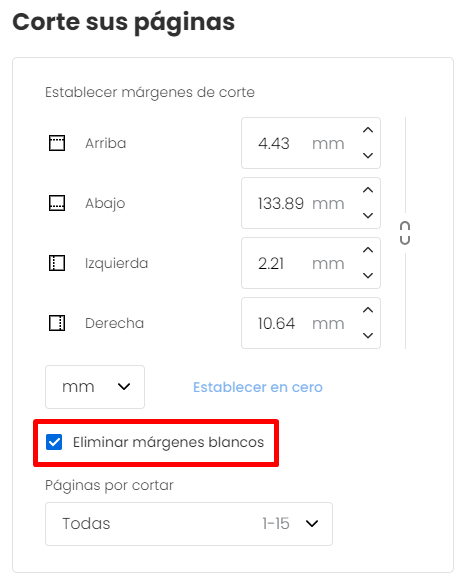Increase the Izquierda margin value
Screen dimensions: 460x579
point(368,250)
